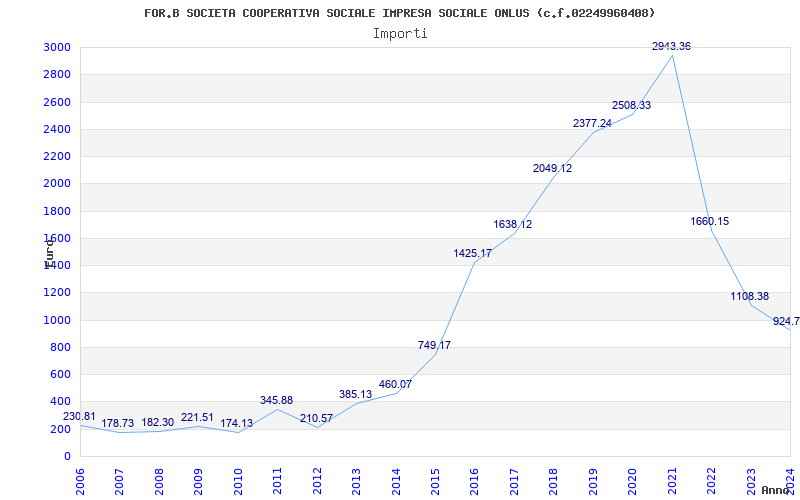Select the 174.13 data label
The image size is (800, 500).
[x=236, y=424]
